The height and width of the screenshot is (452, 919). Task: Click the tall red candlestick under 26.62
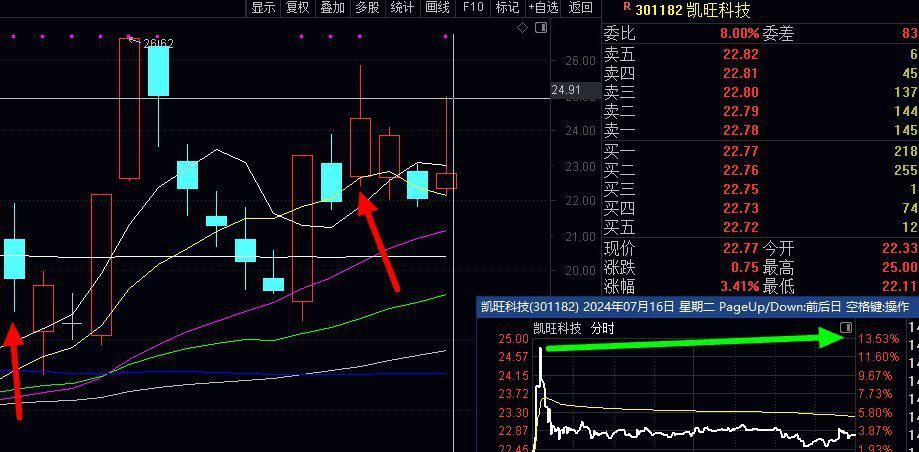129,108
